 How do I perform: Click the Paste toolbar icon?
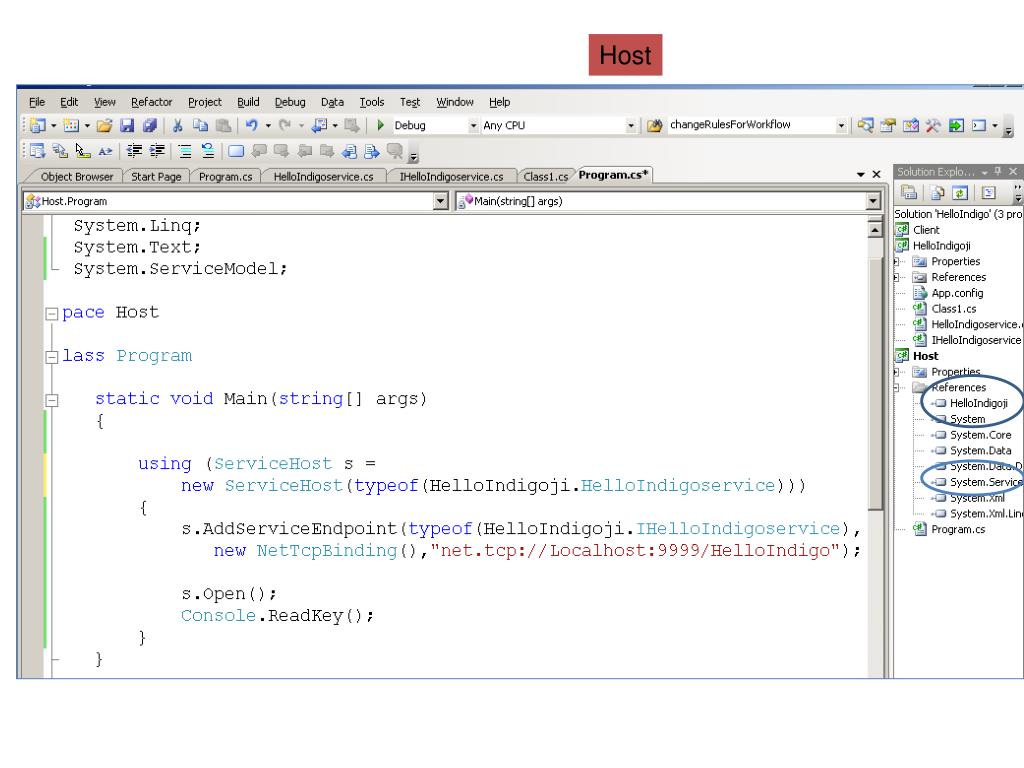coord(223,125)
